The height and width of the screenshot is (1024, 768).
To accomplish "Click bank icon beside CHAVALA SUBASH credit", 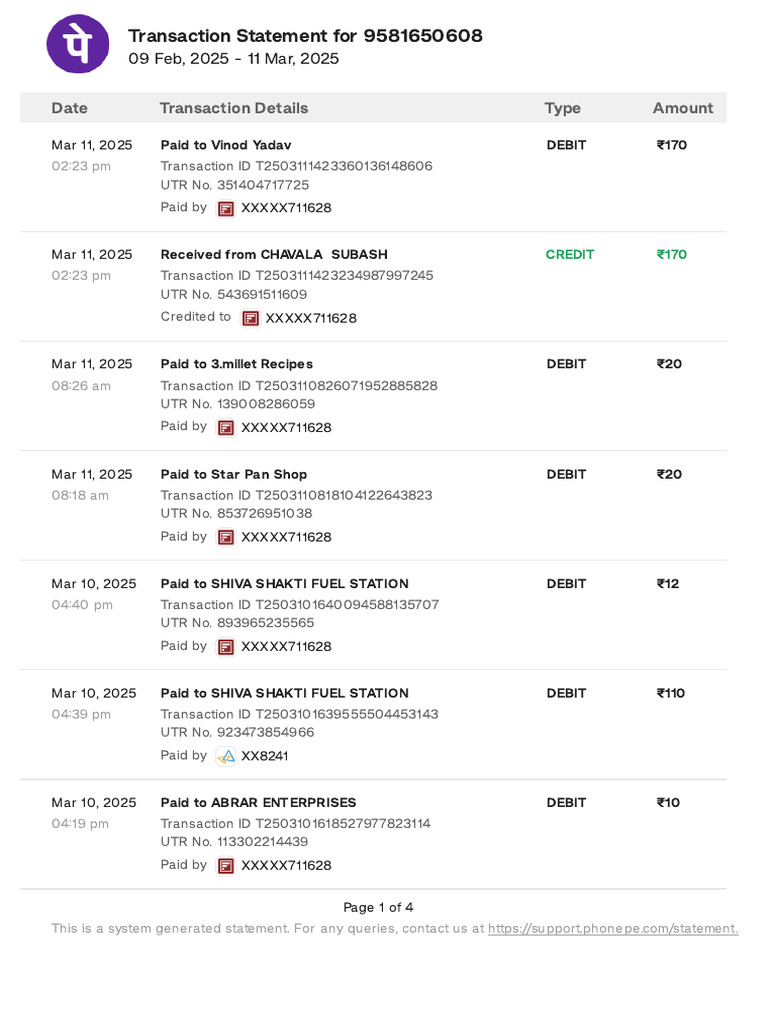I will coord(250,318).
